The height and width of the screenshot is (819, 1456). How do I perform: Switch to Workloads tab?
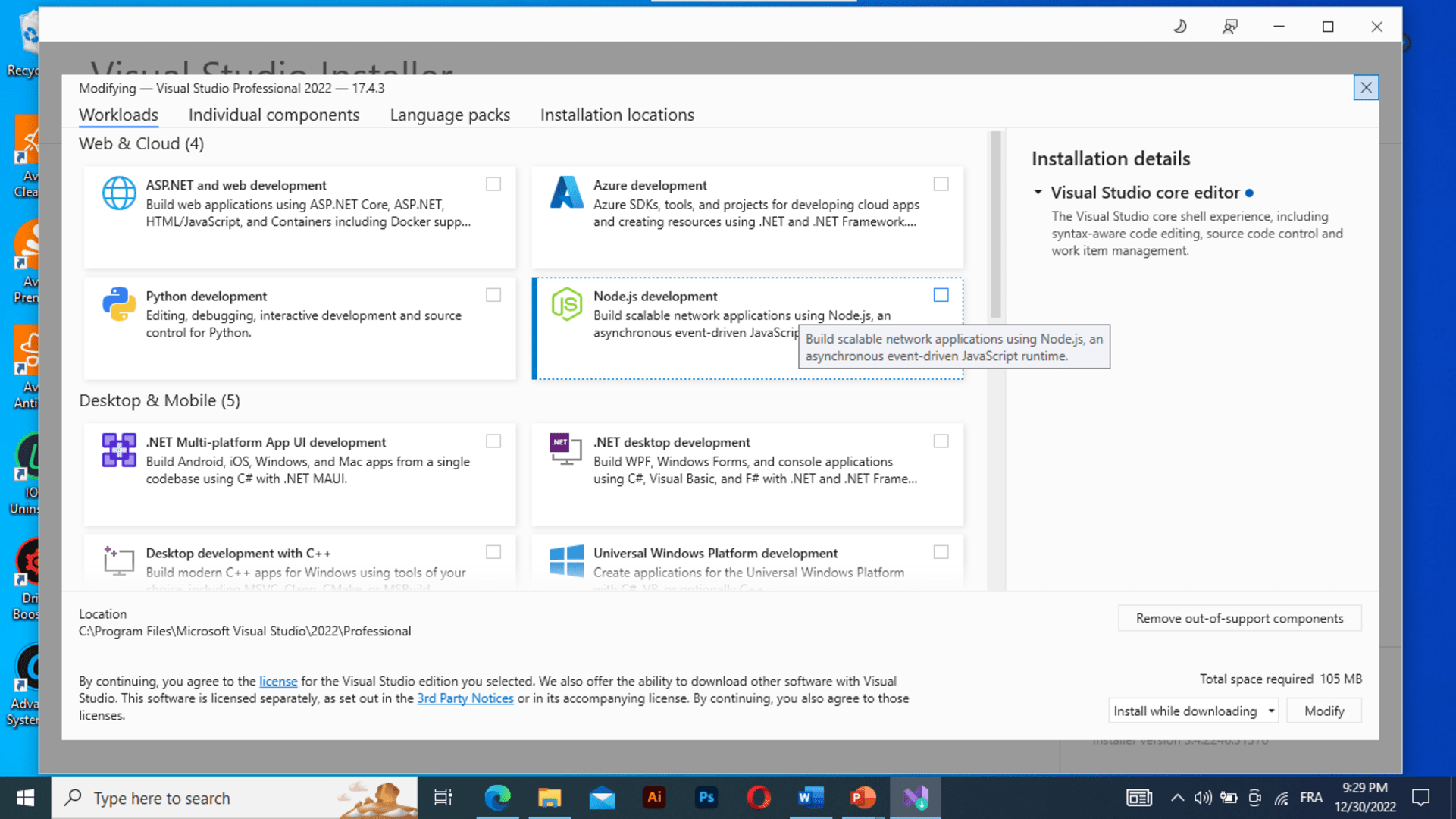tap(118, 115)
